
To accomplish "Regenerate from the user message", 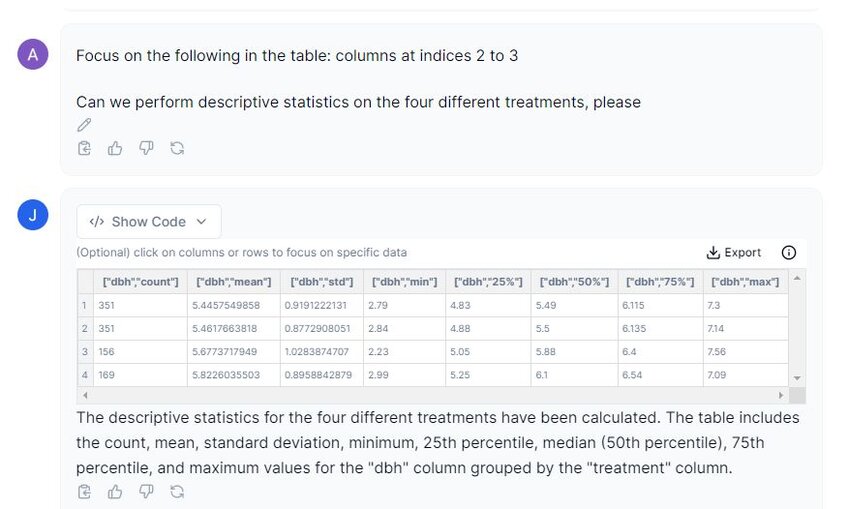I will 177,148.
